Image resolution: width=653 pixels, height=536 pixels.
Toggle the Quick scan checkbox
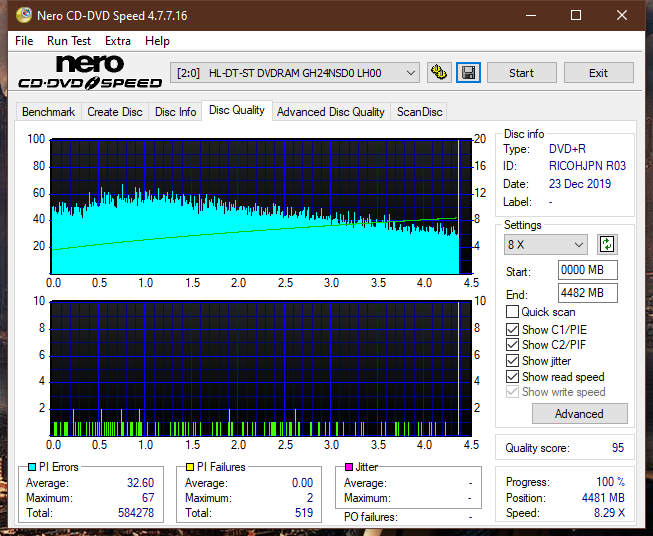click(512, 312)
